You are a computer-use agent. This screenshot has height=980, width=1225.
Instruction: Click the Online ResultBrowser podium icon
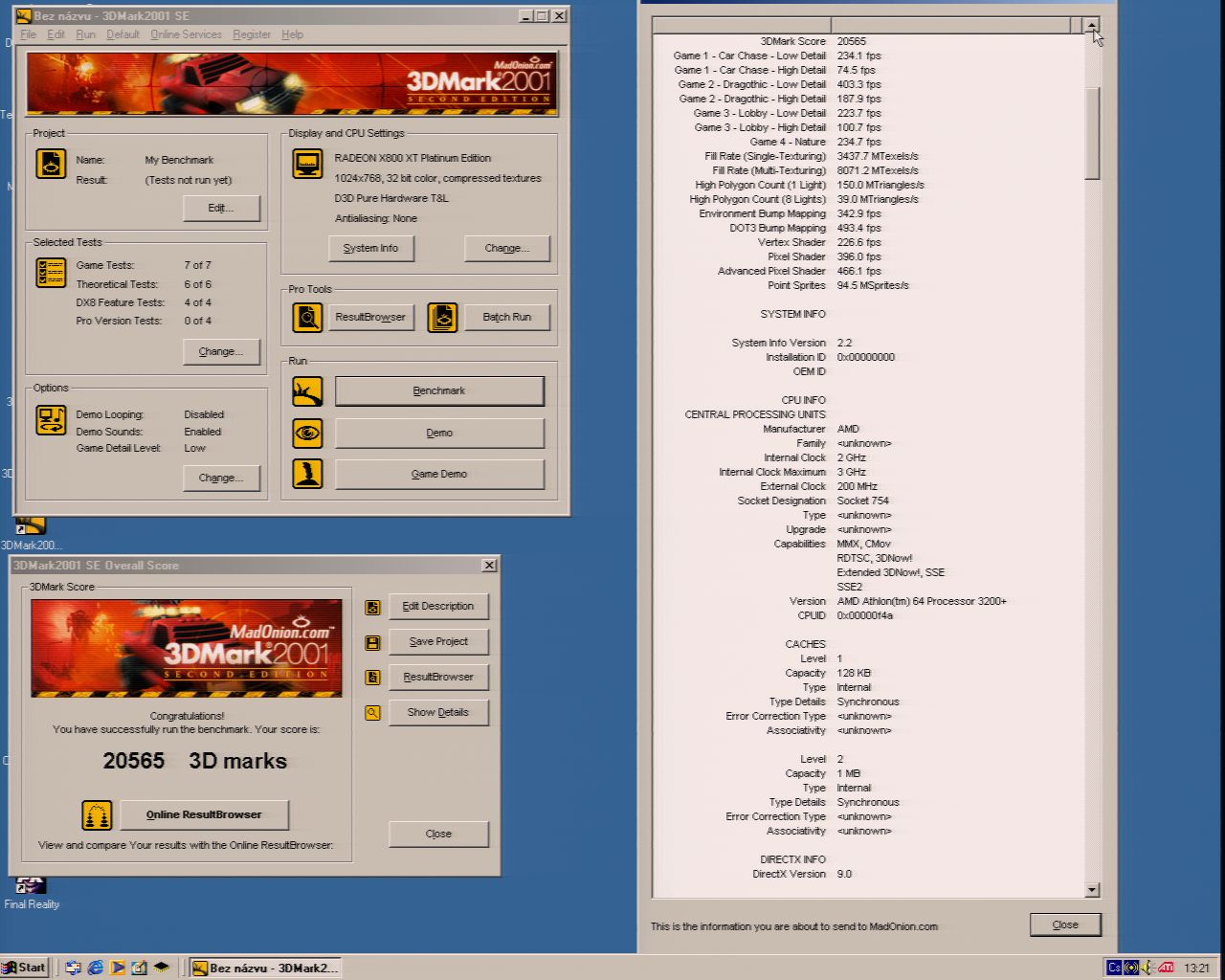(97, 815)
